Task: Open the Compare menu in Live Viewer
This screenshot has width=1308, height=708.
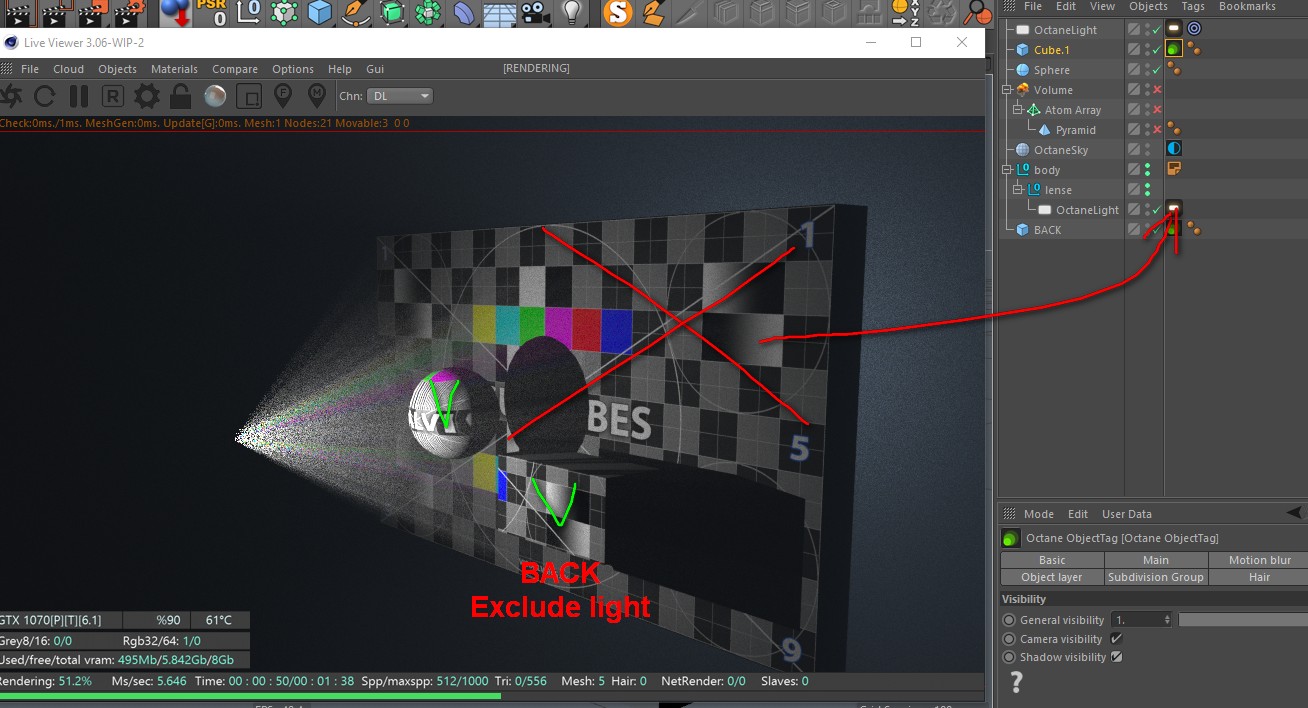Action: (234, 69)
